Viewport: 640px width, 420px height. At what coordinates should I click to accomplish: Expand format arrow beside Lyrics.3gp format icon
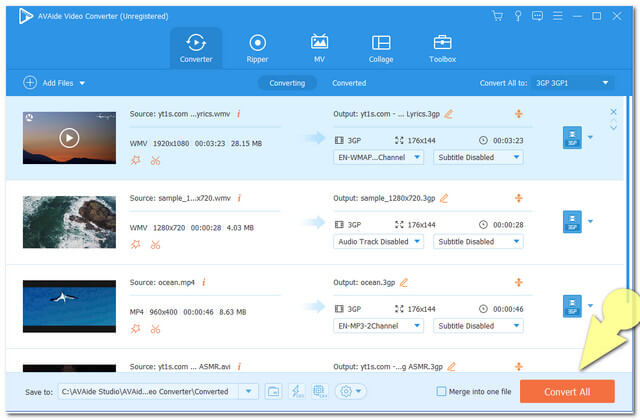pyautogui.click(x=590, y=138)
